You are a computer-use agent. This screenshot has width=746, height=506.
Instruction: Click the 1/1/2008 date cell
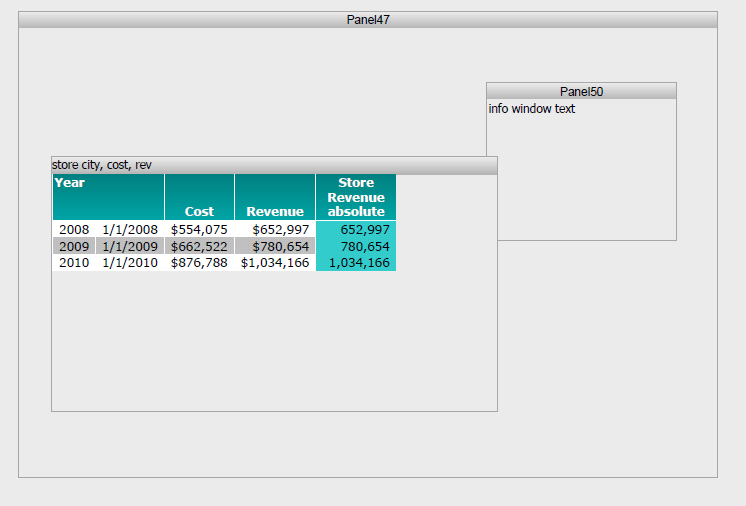tap(130, 229)
